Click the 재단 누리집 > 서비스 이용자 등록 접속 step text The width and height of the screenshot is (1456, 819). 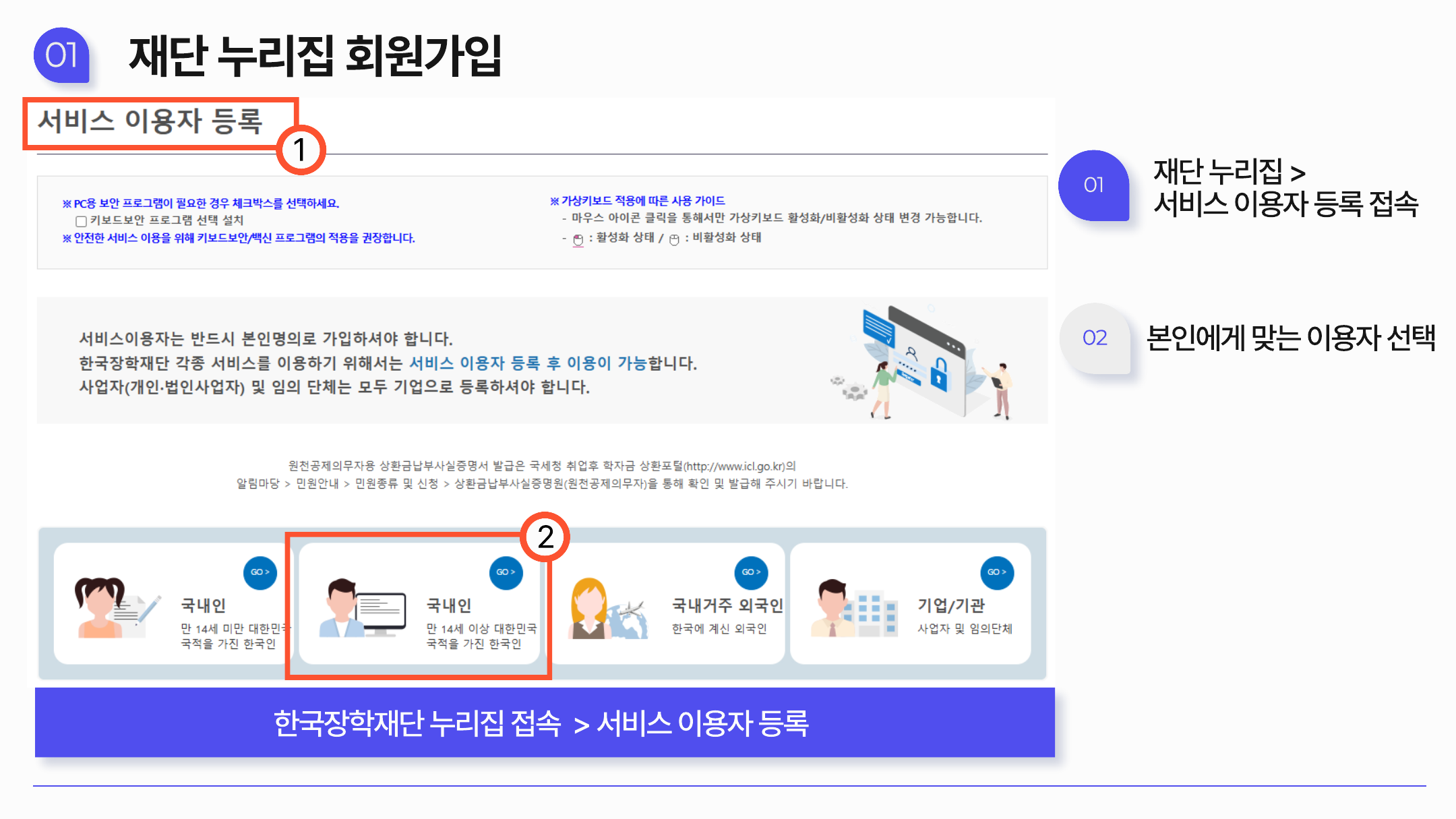tap(1286, 187)
